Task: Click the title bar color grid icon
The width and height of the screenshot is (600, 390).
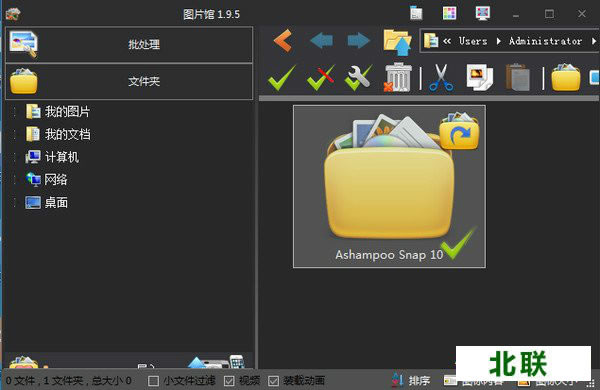Action: coord(449,13)
